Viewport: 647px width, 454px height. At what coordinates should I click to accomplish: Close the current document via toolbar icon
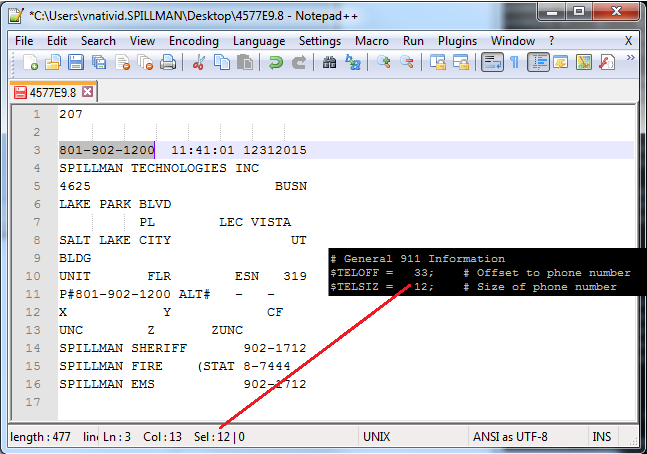pos(123,63)
